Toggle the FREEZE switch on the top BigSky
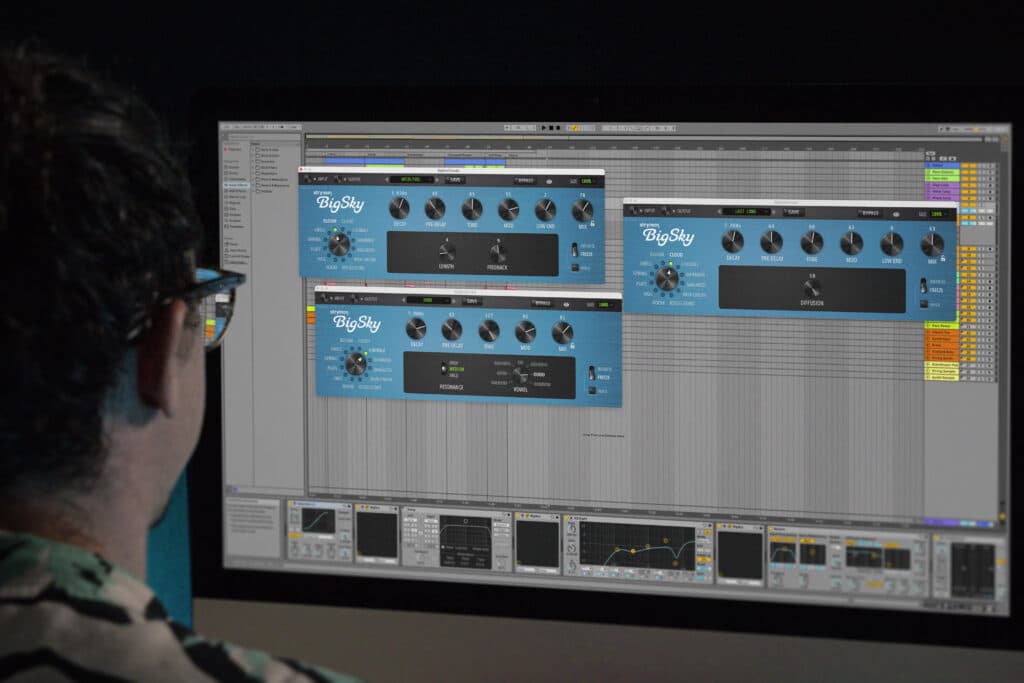The width and height of the screenshot is (1024, 683). pyautogui.click(x=574, y=247)
